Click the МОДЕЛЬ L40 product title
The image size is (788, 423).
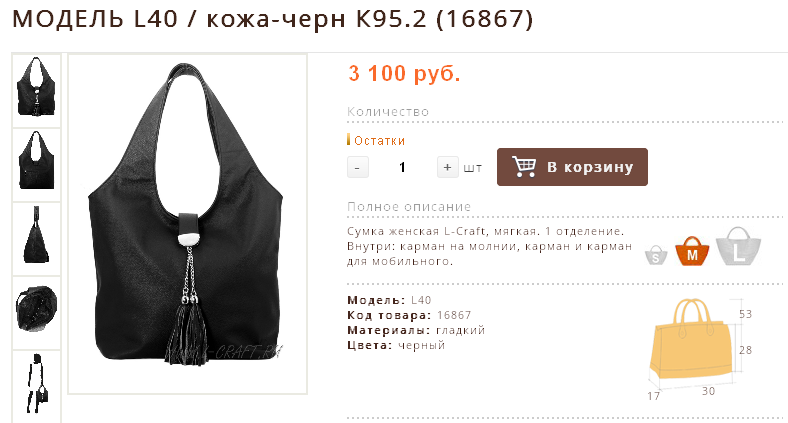tap(272, 19)
